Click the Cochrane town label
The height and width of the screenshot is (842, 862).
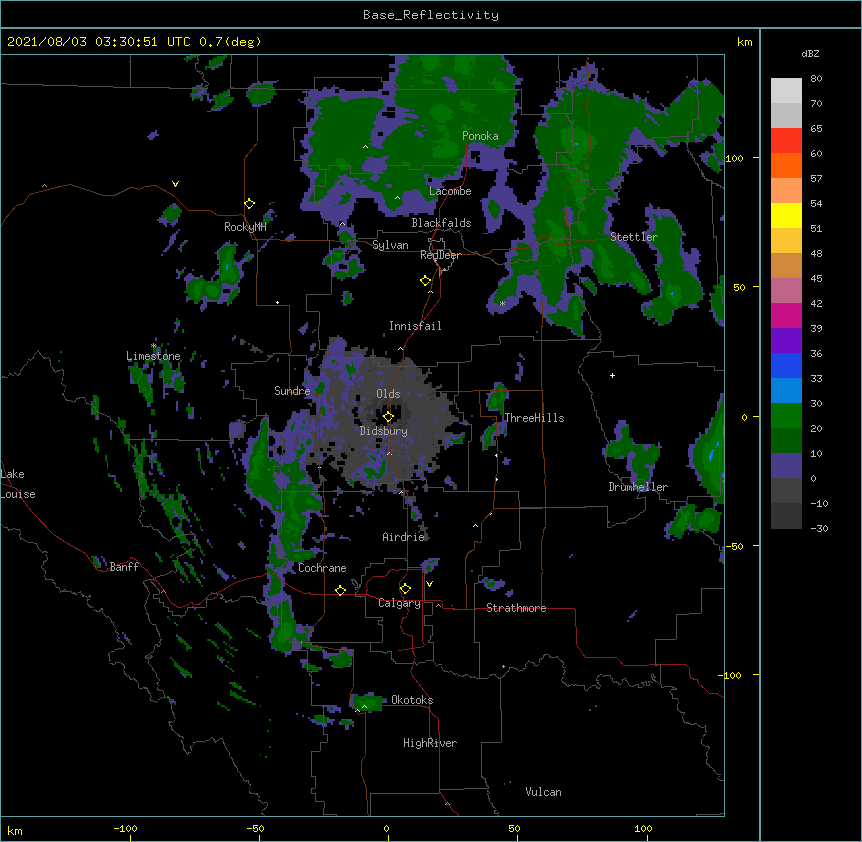tap(322, 568)
